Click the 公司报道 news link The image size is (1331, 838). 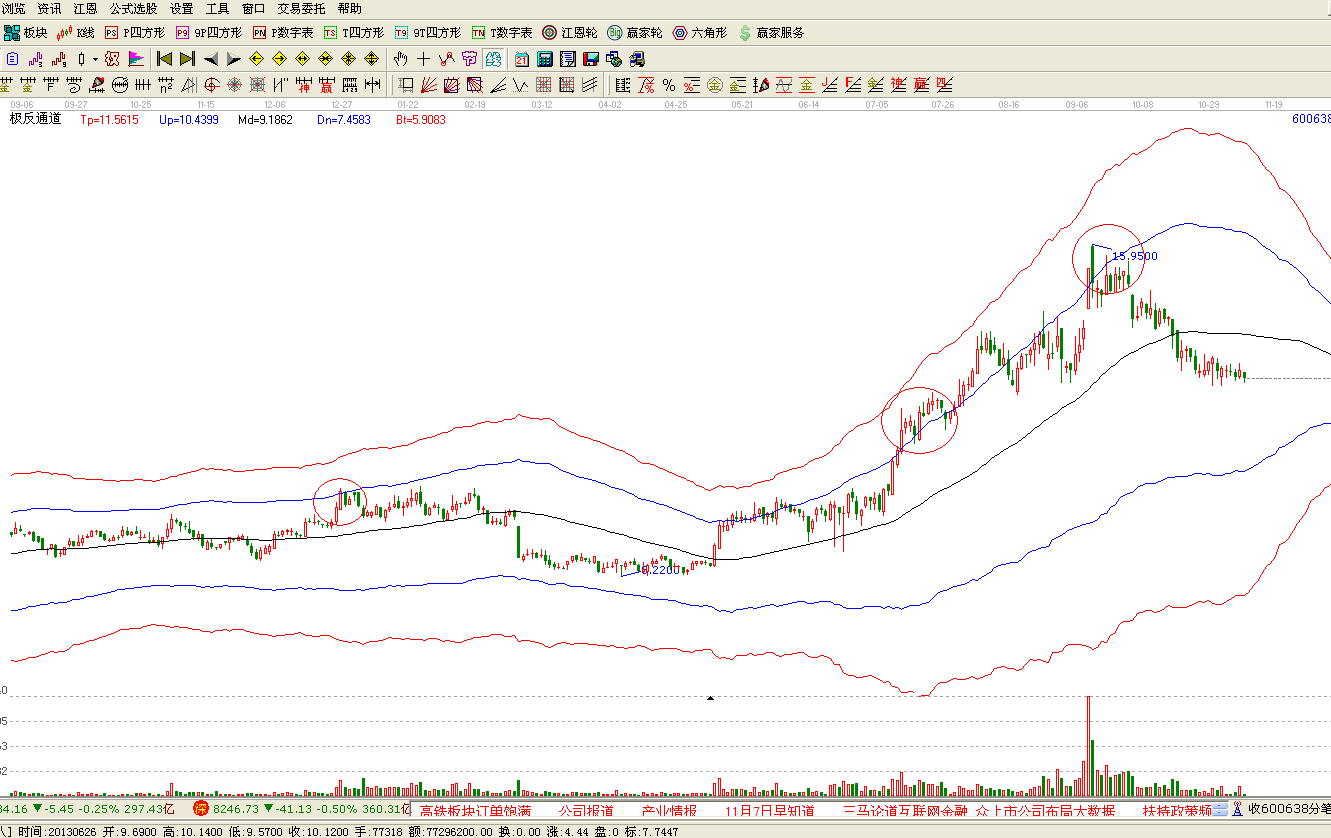pyautogui.click(x=586, y=810)
